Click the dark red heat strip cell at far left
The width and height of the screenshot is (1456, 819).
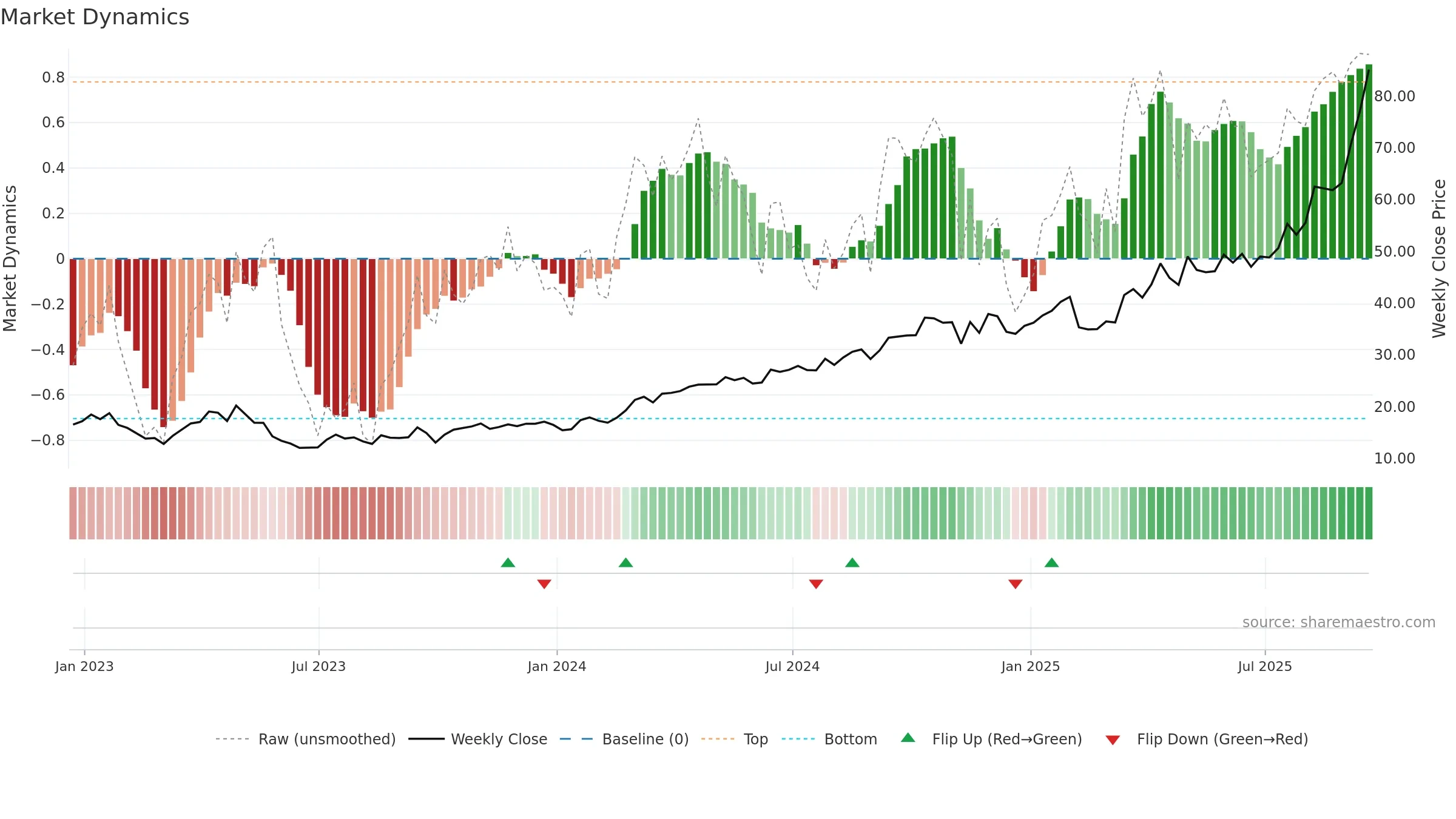coord(73,513)
